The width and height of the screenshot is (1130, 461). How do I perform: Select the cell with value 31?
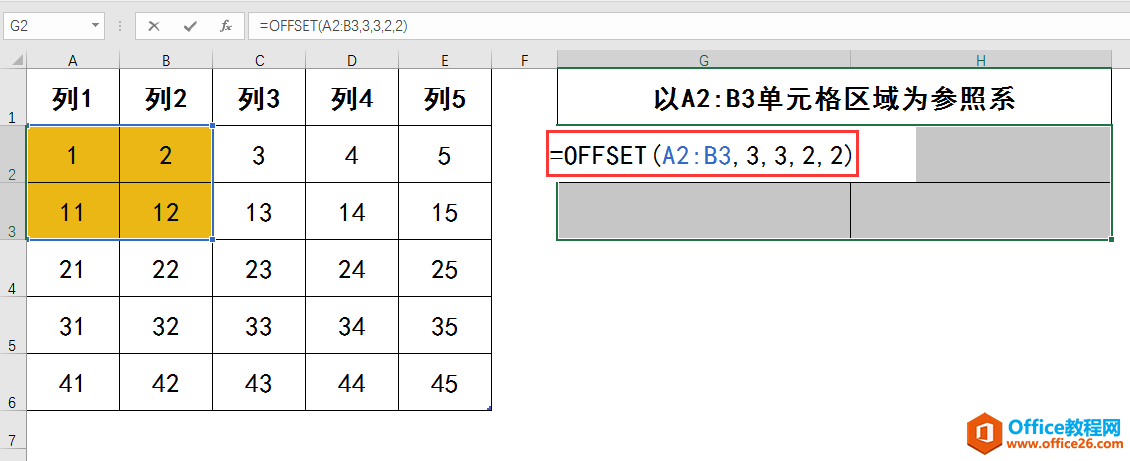point(73,325)
